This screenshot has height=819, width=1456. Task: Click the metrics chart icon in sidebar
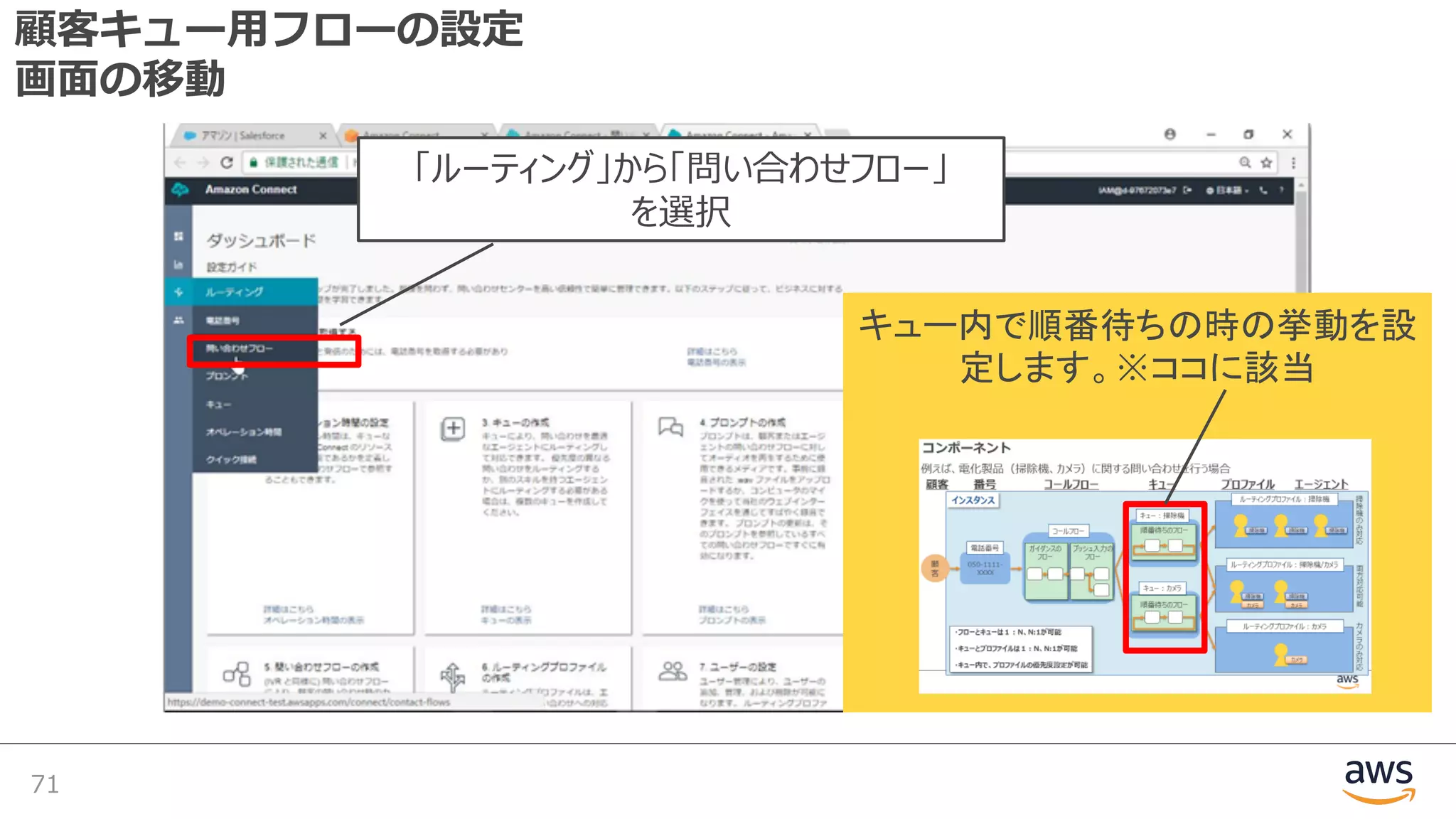pos(178,264)
